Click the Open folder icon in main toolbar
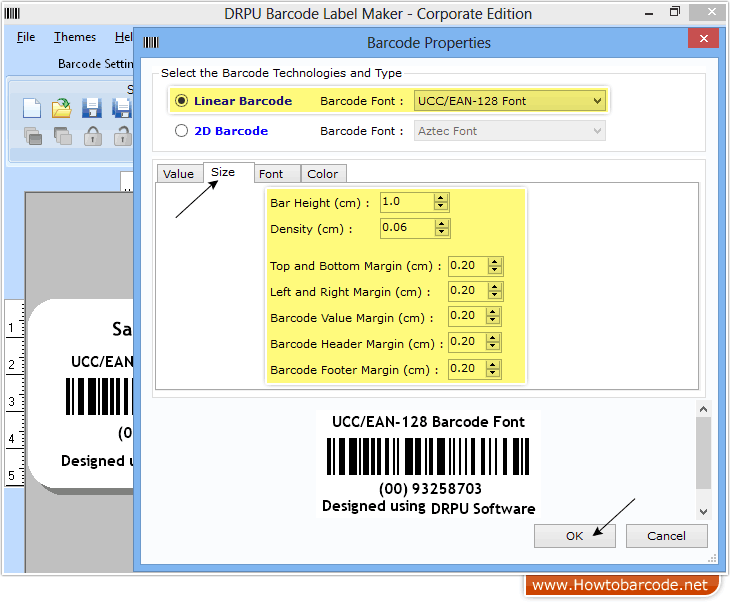This screenshot has height=602, width=730. click(x=61, y=108)
